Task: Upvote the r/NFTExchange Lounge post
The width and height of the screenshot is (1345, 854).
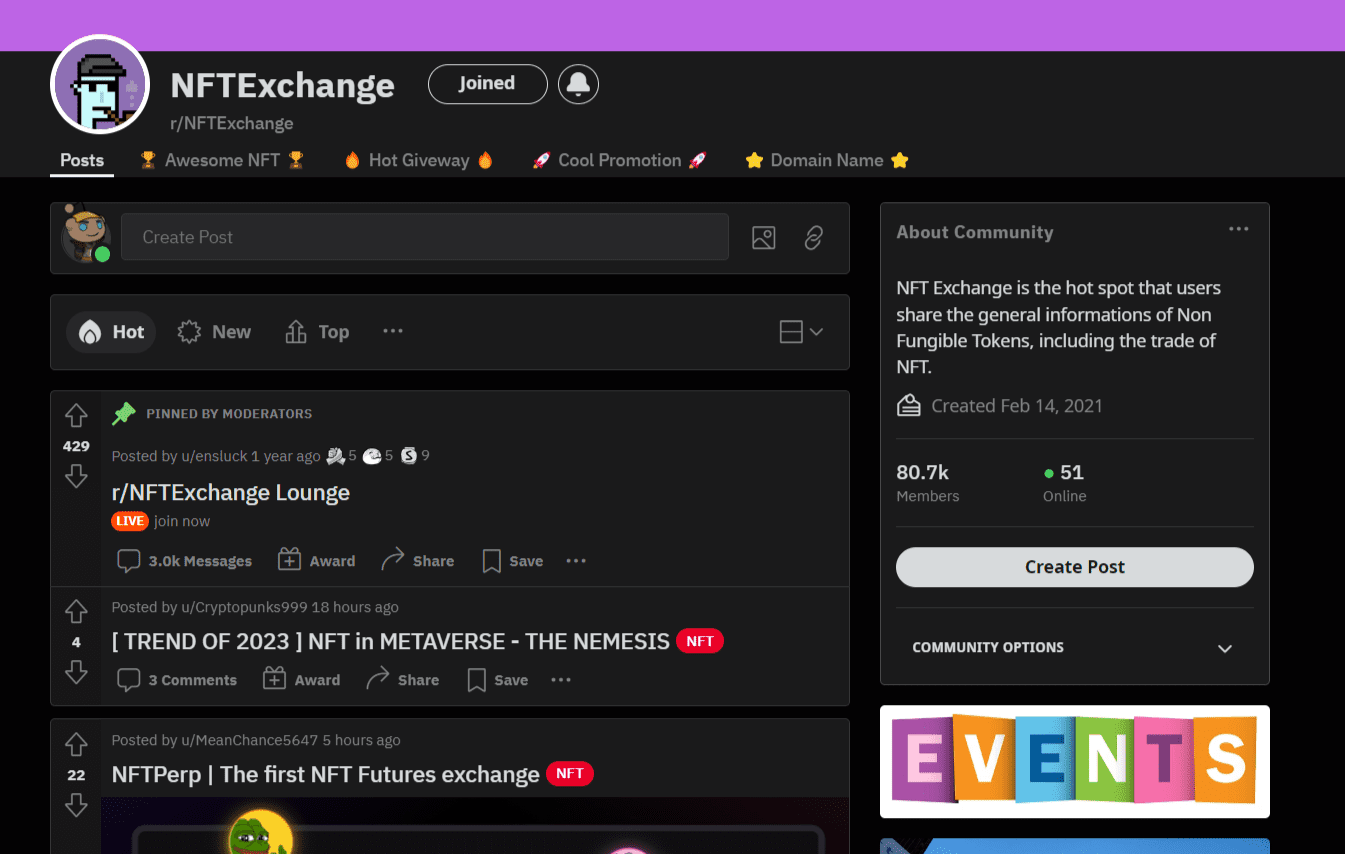Action: (76, 416)
